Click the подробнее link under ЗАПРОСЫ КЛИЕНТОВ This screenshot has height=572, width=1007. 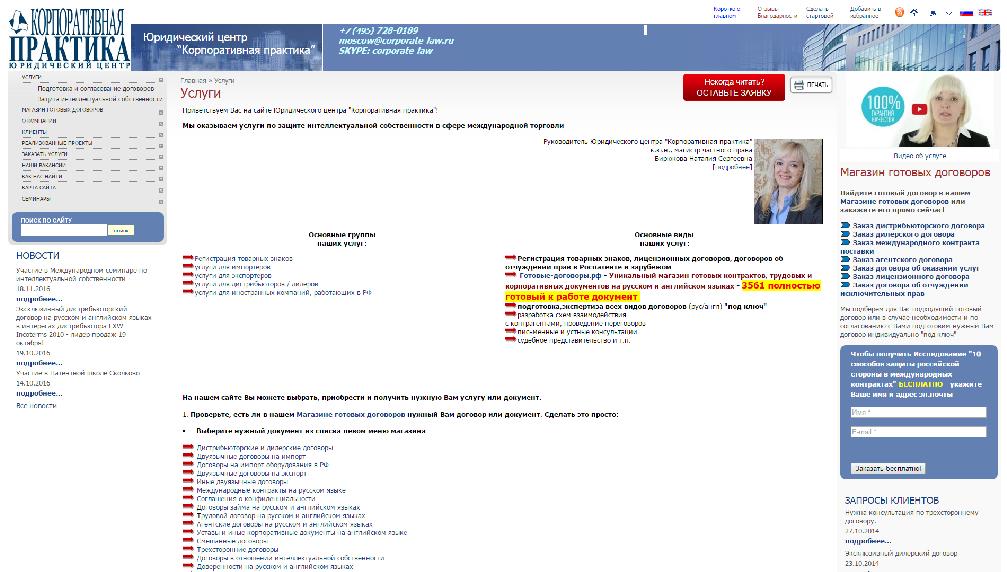pos(868,541)
